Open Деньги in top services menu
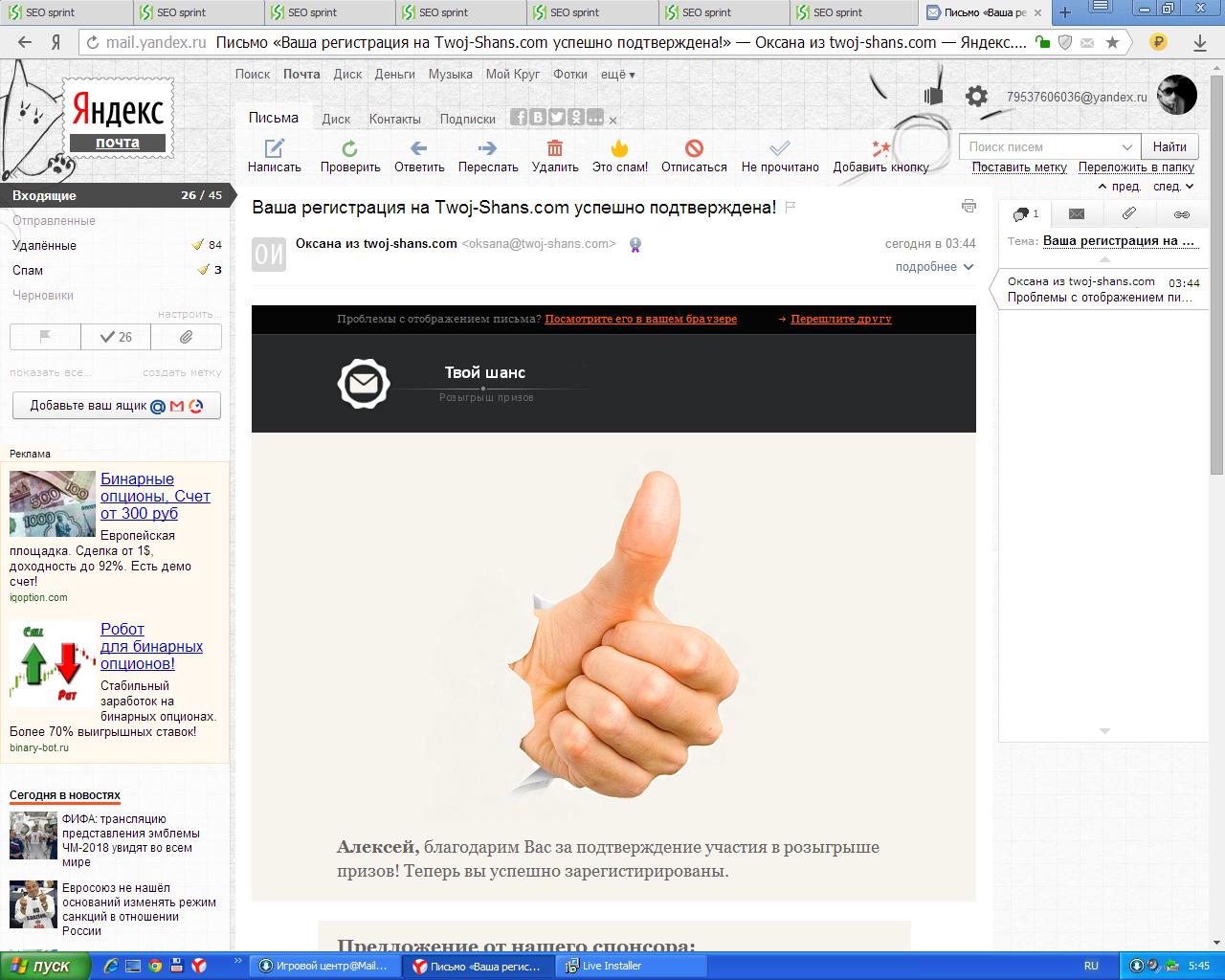The width and height of the screenshot is (1225, 980). [395, 74]
